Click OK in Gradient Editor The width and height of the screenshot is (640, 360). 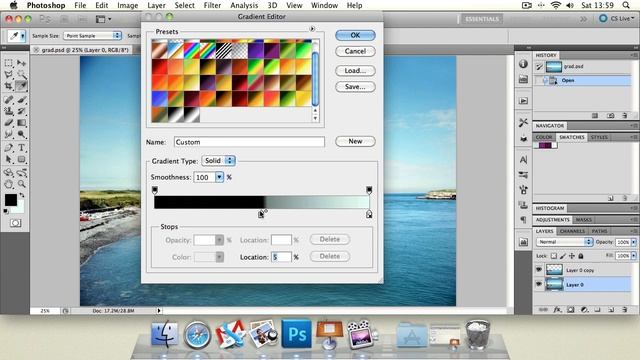[355, 35]
